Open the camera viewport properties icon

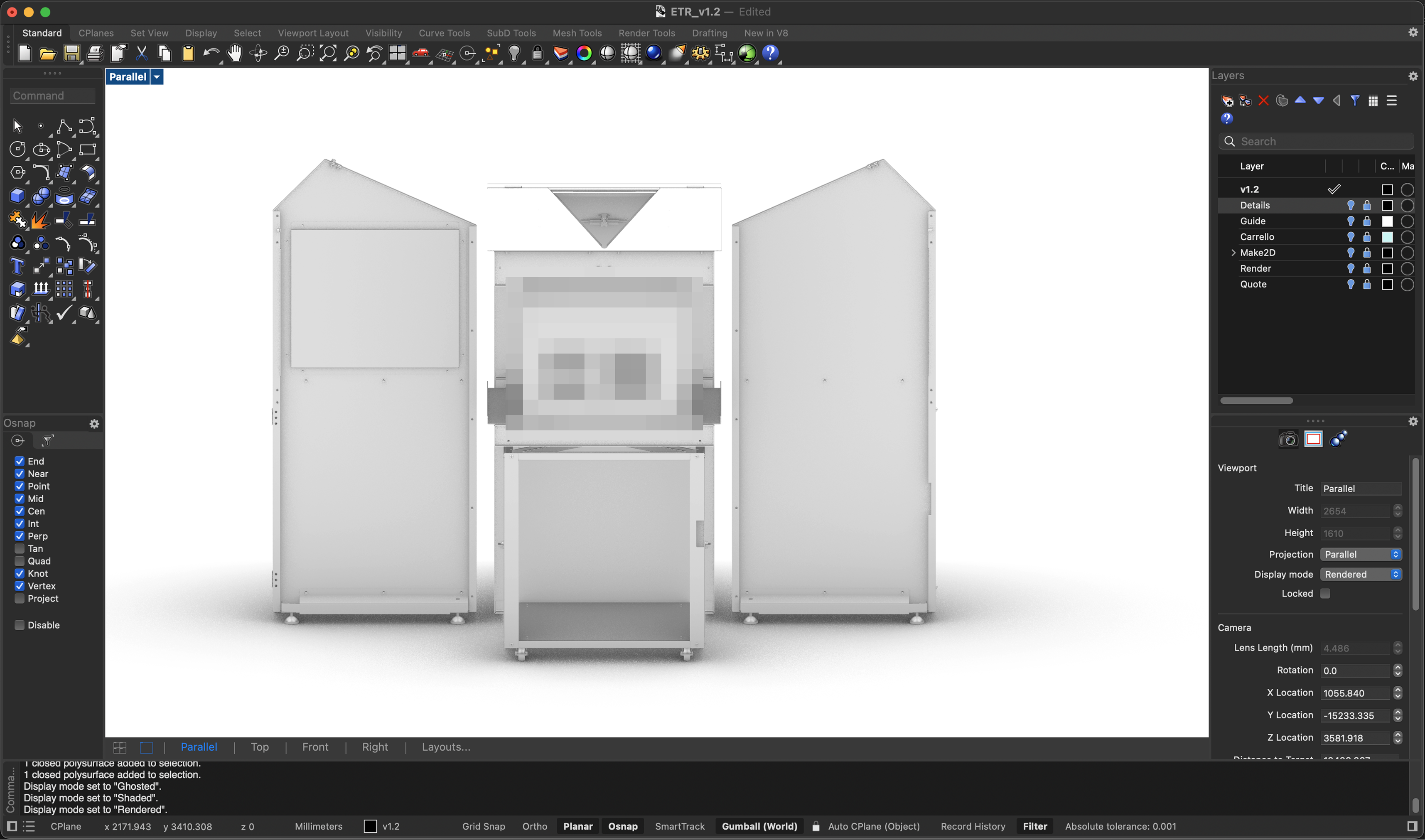1288,439
